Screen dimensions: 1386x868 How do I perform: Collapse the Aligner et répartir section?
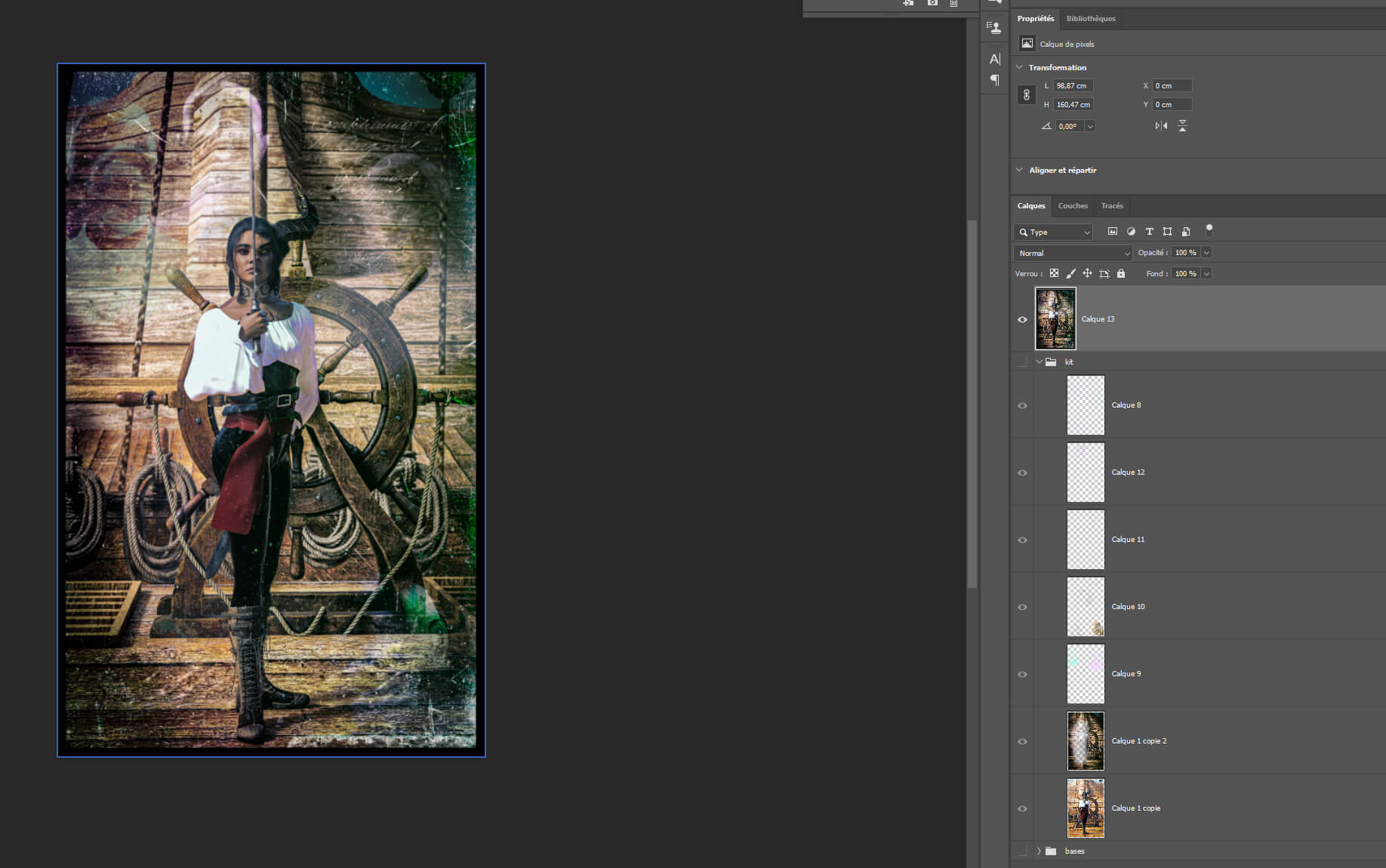[1019, 170]
